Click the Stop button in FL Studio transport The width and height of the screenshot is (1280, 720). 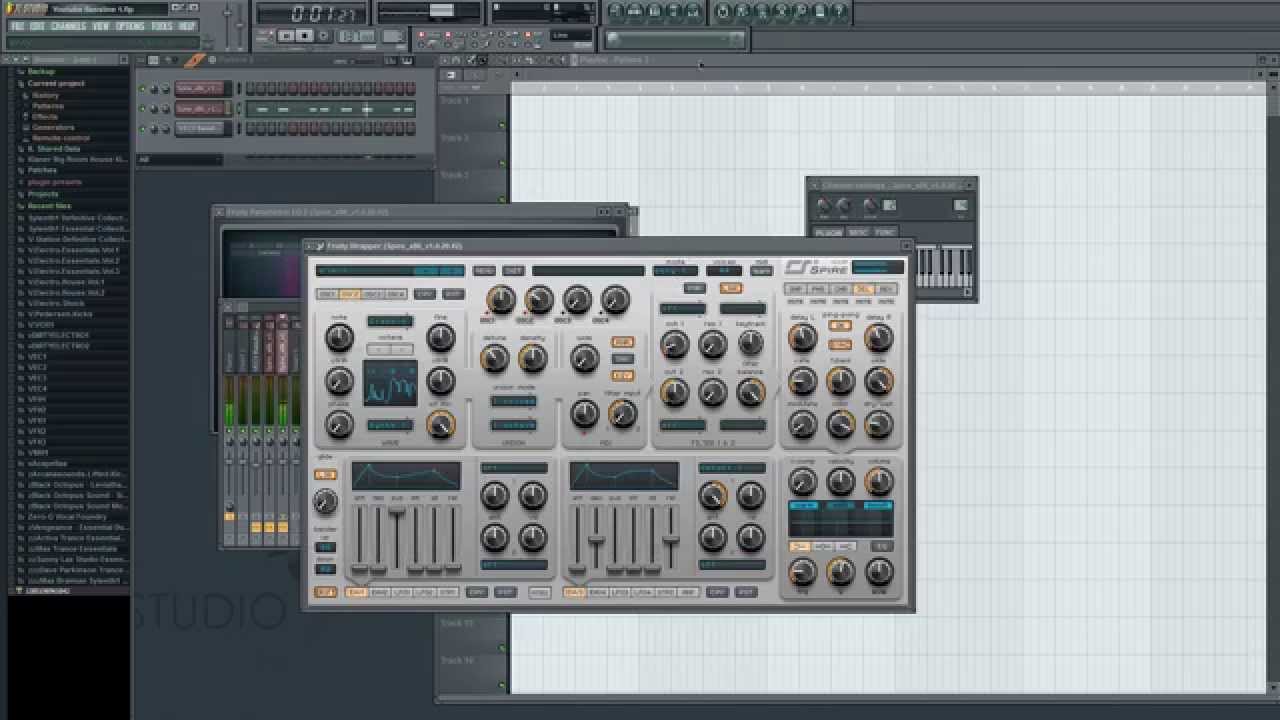point(304,35)
